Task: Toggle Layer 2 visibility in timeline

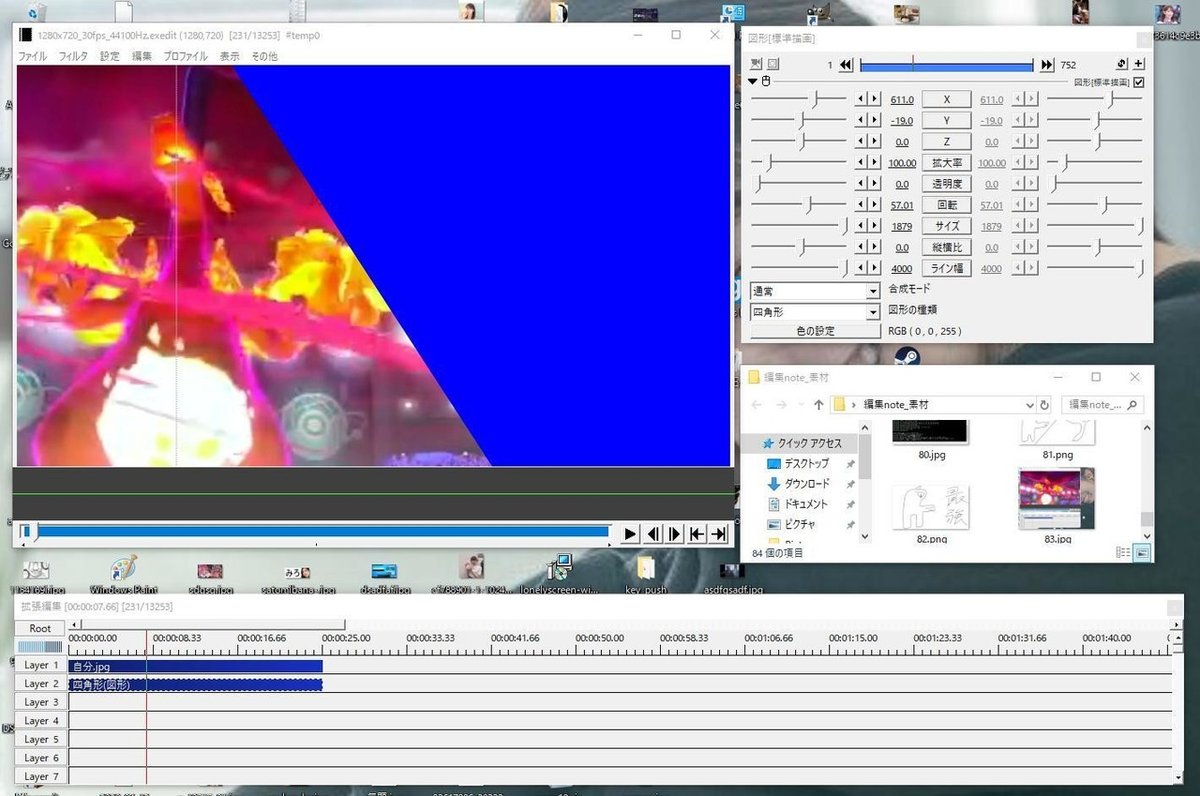Action: point(41,684)
